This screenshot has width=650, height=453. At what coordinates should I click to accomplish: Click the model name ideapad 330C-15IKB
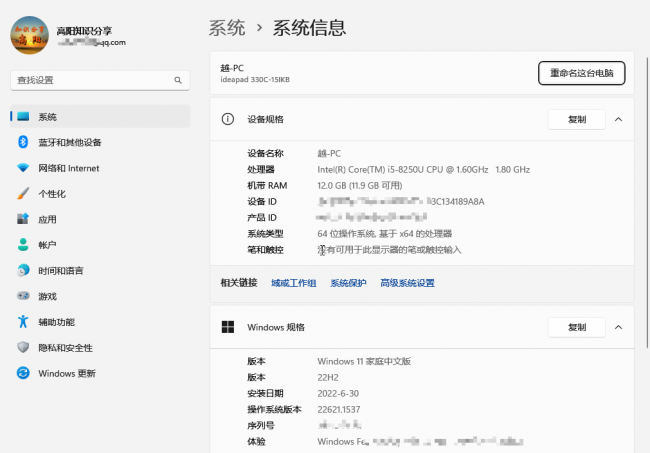click(x=255, y=80)
